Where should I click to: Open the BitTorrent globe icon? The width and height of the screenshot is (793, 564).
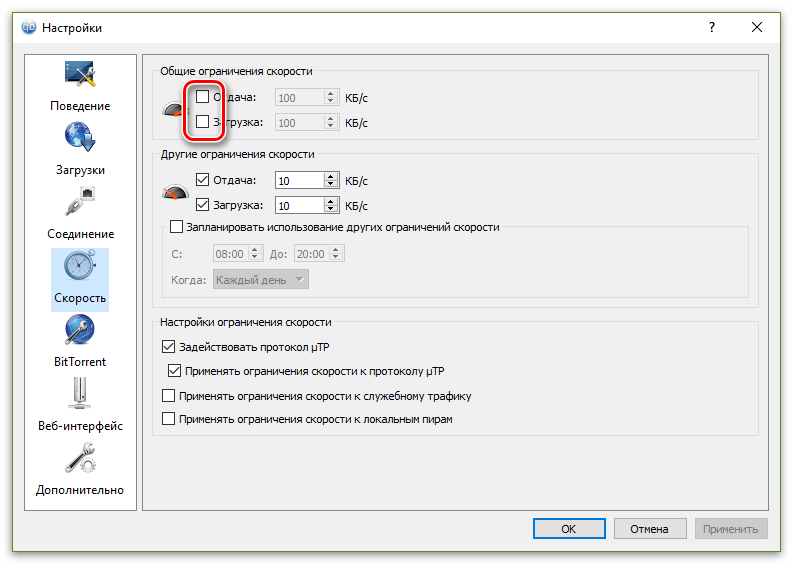(80, 329)
